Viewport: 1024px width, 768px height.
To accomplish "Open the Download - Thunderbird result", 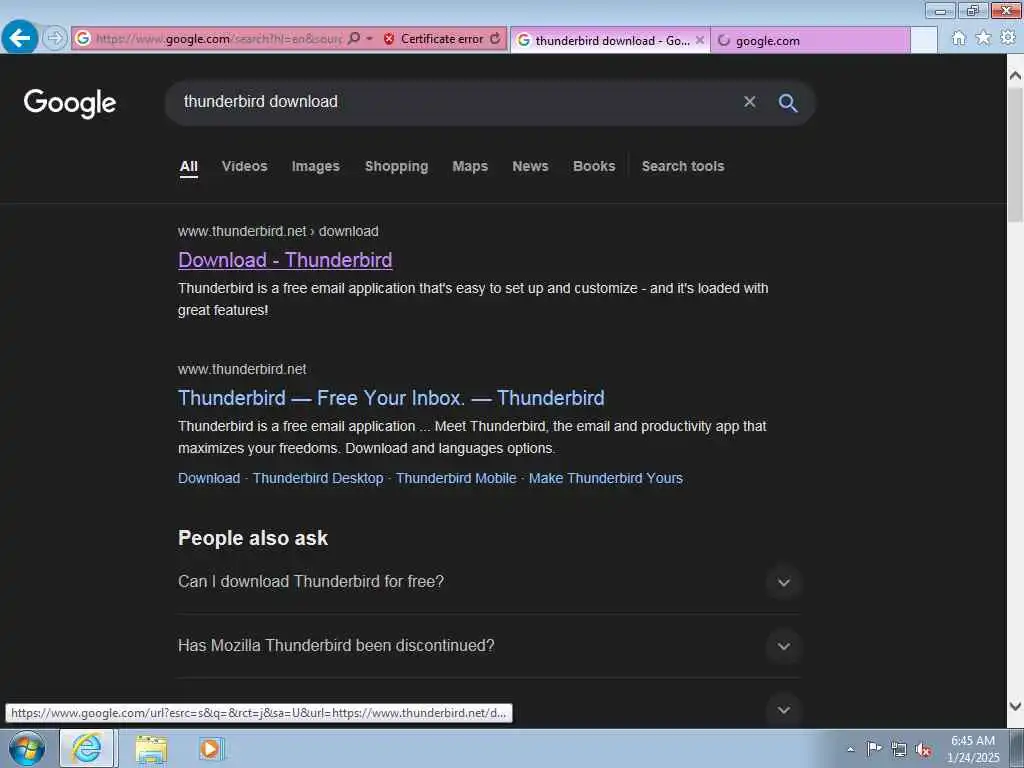I will point(285,260).
